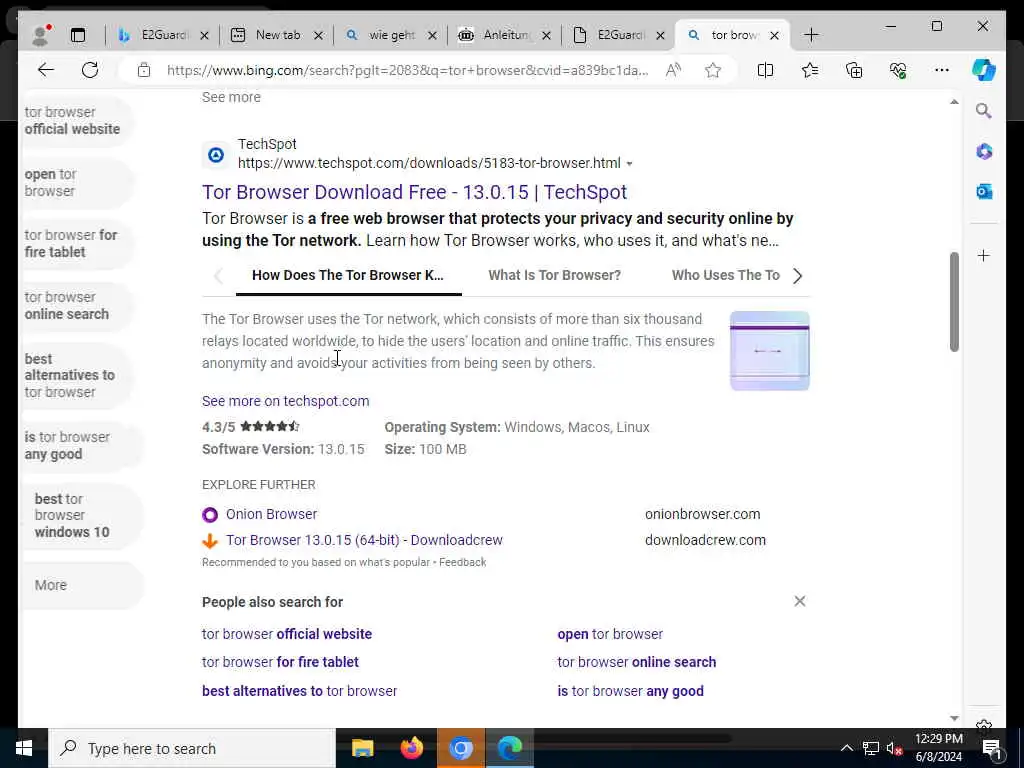Select 'Who Uses The To' tab

(726, 276)
